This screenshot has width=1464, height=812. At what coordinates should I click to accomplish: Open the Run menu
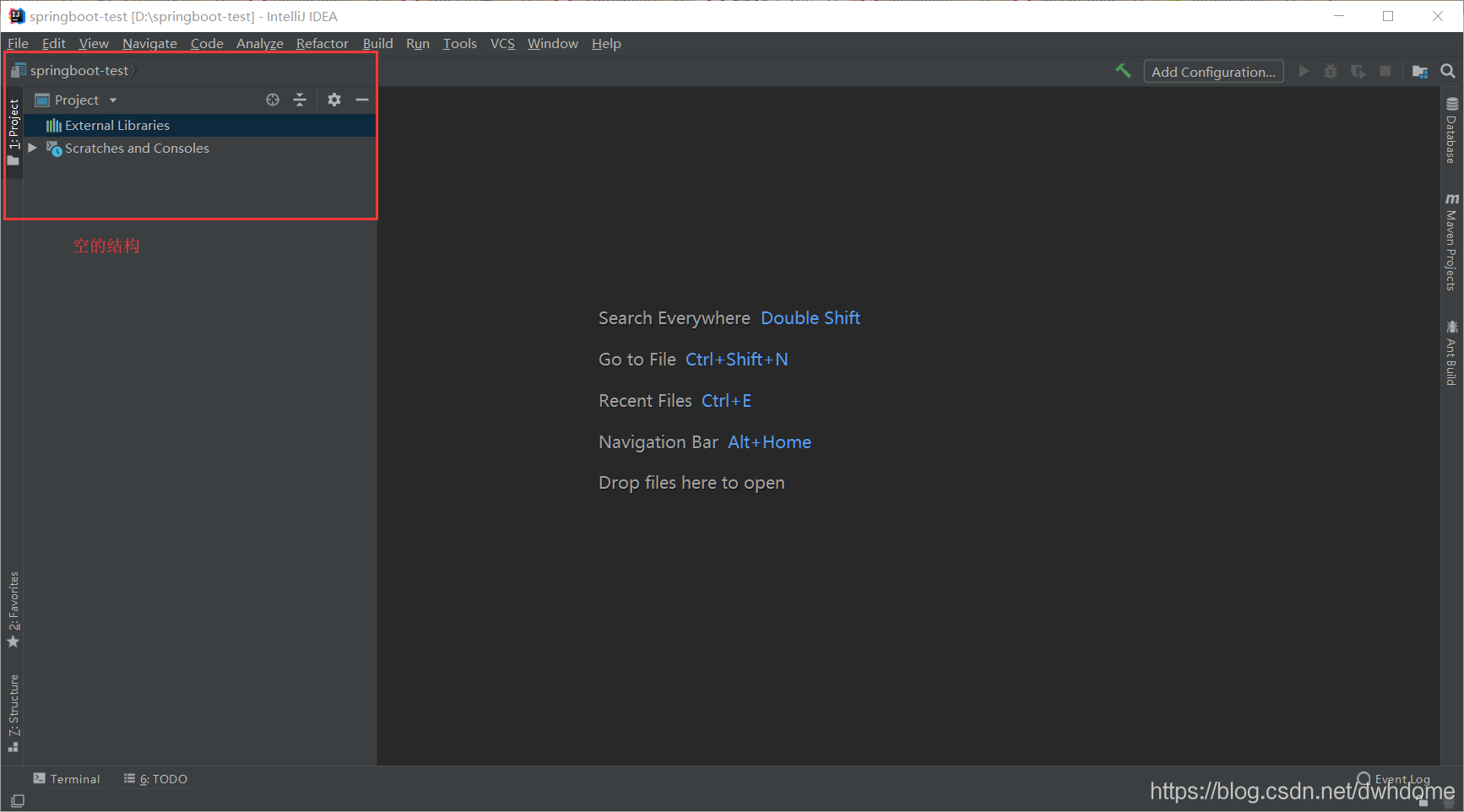coord(418,44)
